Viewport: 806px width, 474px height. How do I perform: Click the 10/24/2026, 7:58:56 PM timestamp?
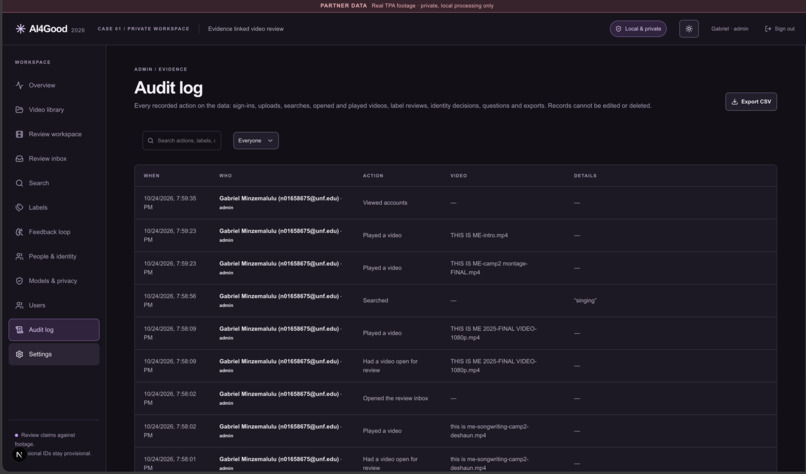[170, 300]
